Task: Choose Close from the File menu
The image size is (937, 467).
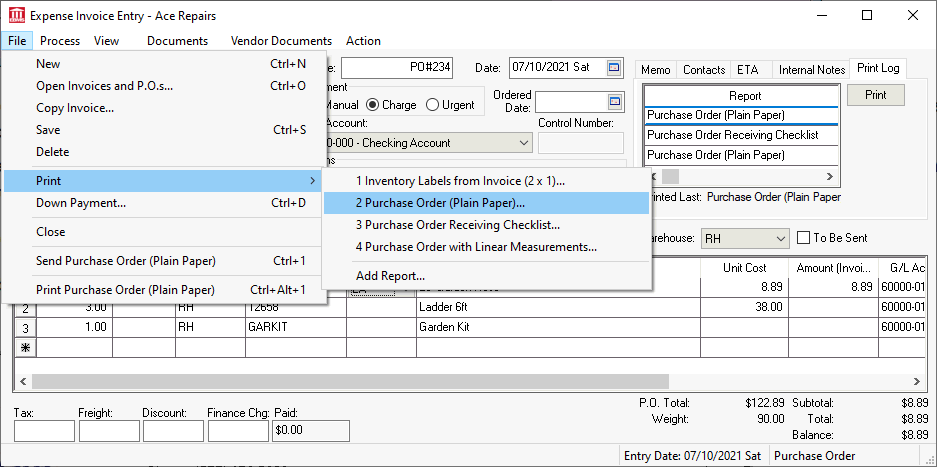Action: pos(164,231)
